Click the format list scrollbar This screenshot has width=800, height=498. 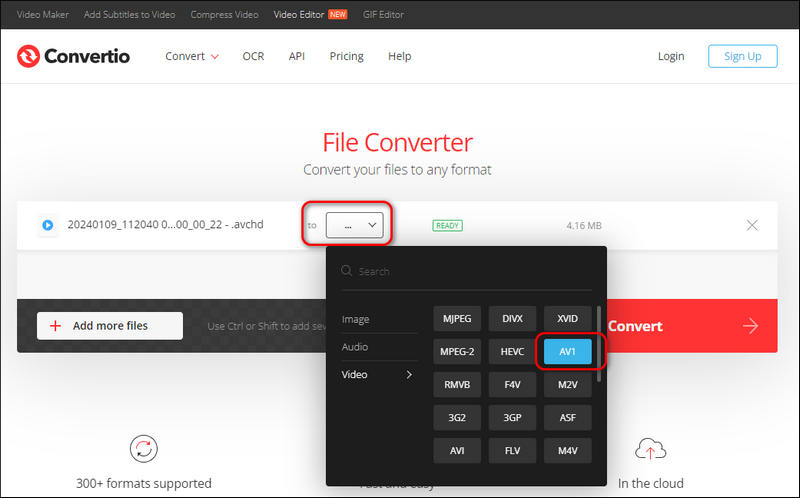599,340
